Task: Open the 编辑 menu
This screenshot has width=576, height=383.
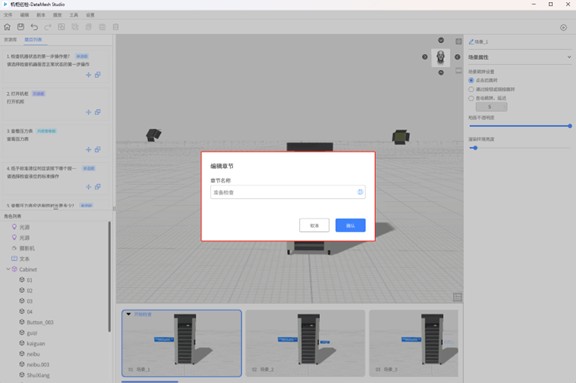Action: [25, 15]
